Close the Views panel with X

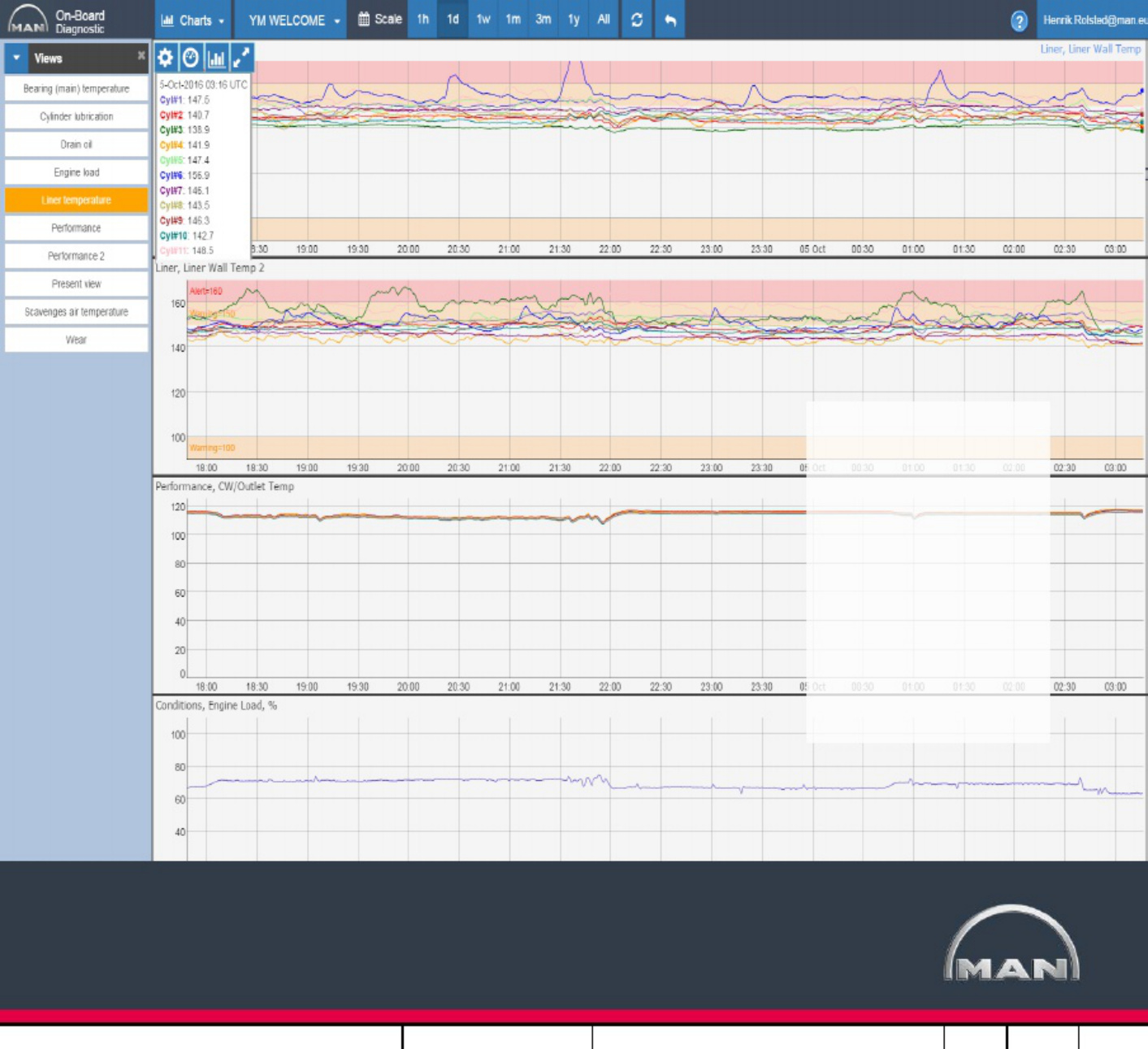tap(141, 56)
